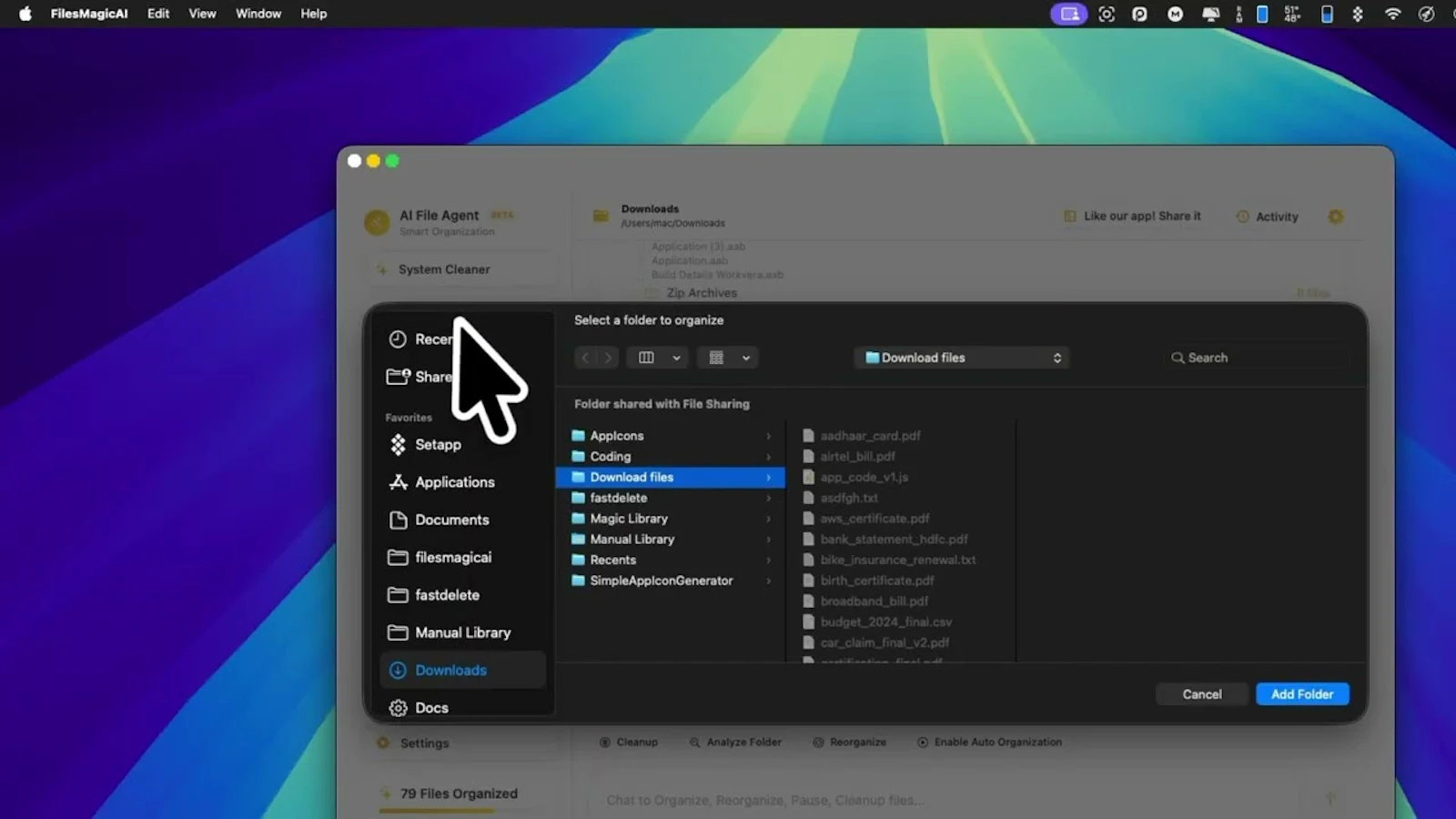Click the grouping grid icon
This screenshot has width=1456, height=819.
(716, 358)
